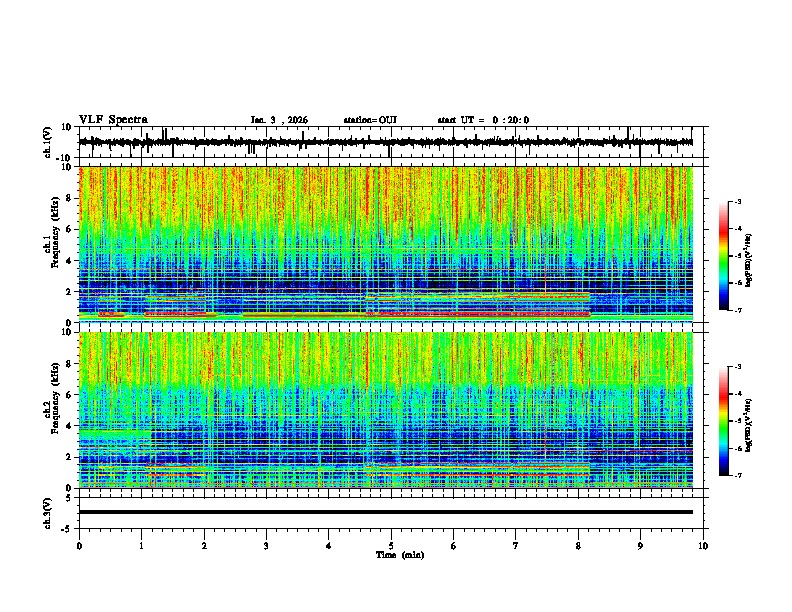Click the '-3' value on ch.1 color scale
The height and width of the screenshot is (612, 792).
(737, 201)
